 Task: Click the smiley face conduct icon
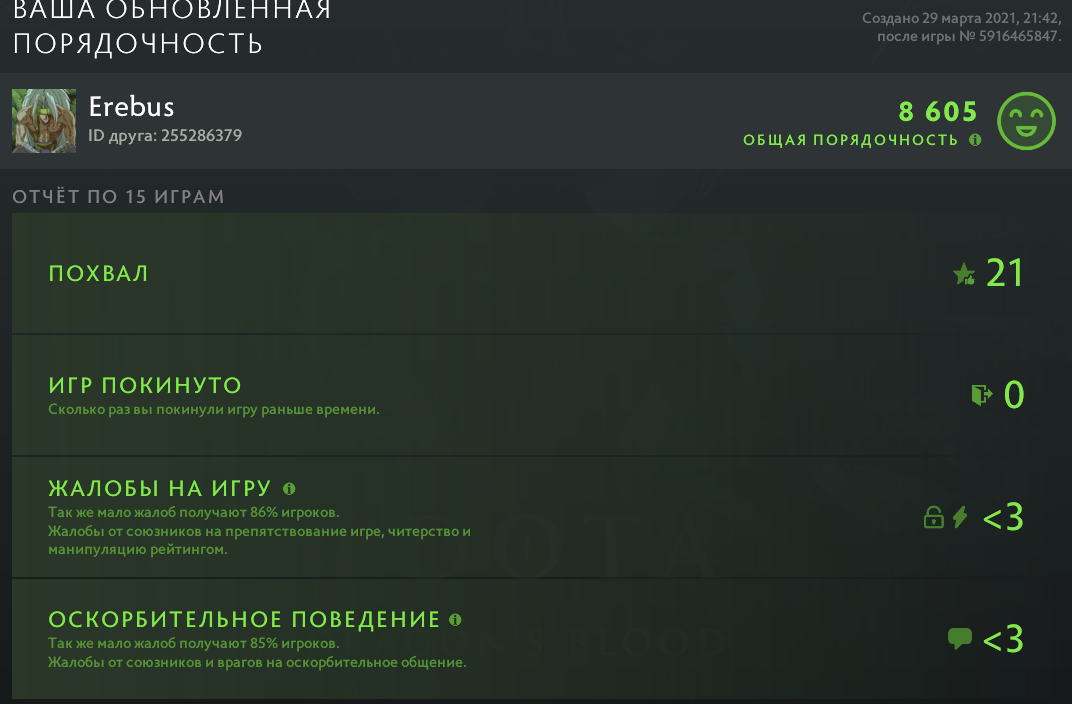click(1027, 121)
